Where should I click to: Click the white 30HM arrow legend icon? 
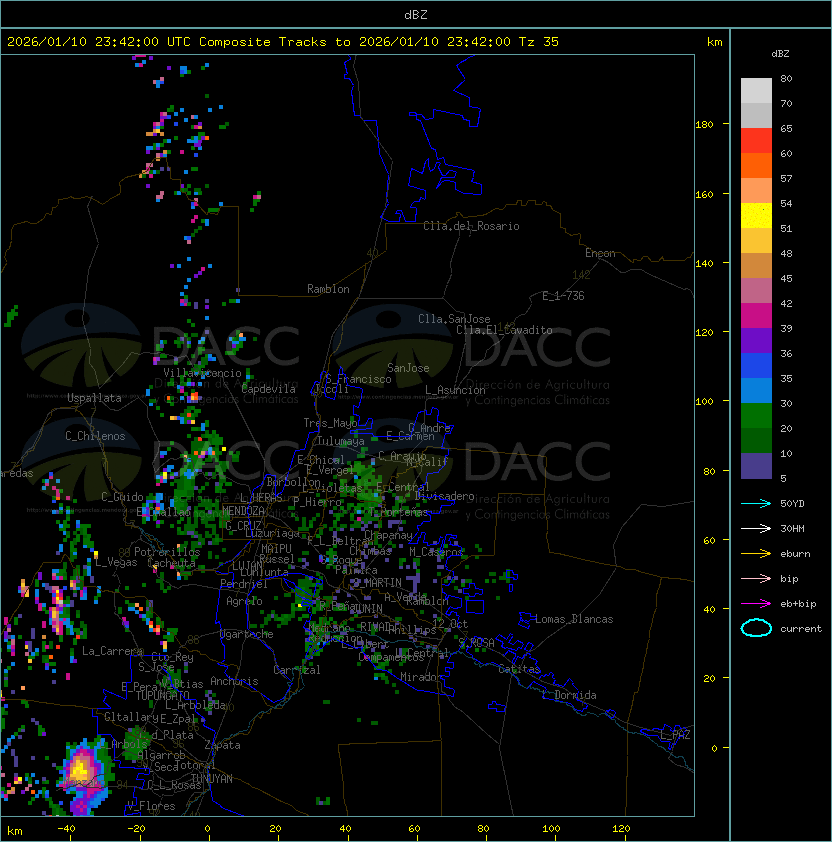pos(756,528)
